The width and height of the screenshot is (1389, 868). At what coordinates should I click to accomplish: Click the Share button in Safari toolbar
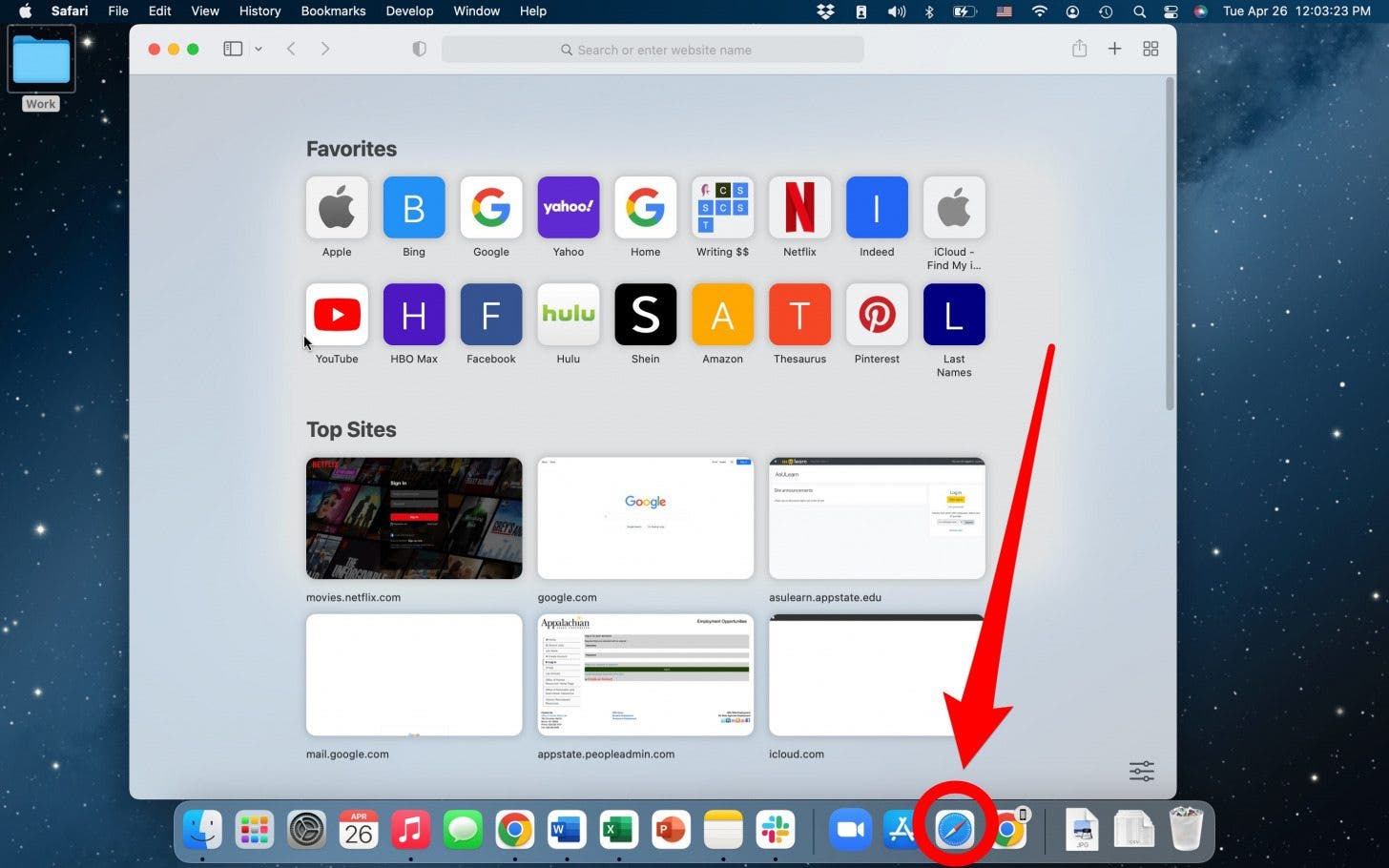(x=1079, y=48)
